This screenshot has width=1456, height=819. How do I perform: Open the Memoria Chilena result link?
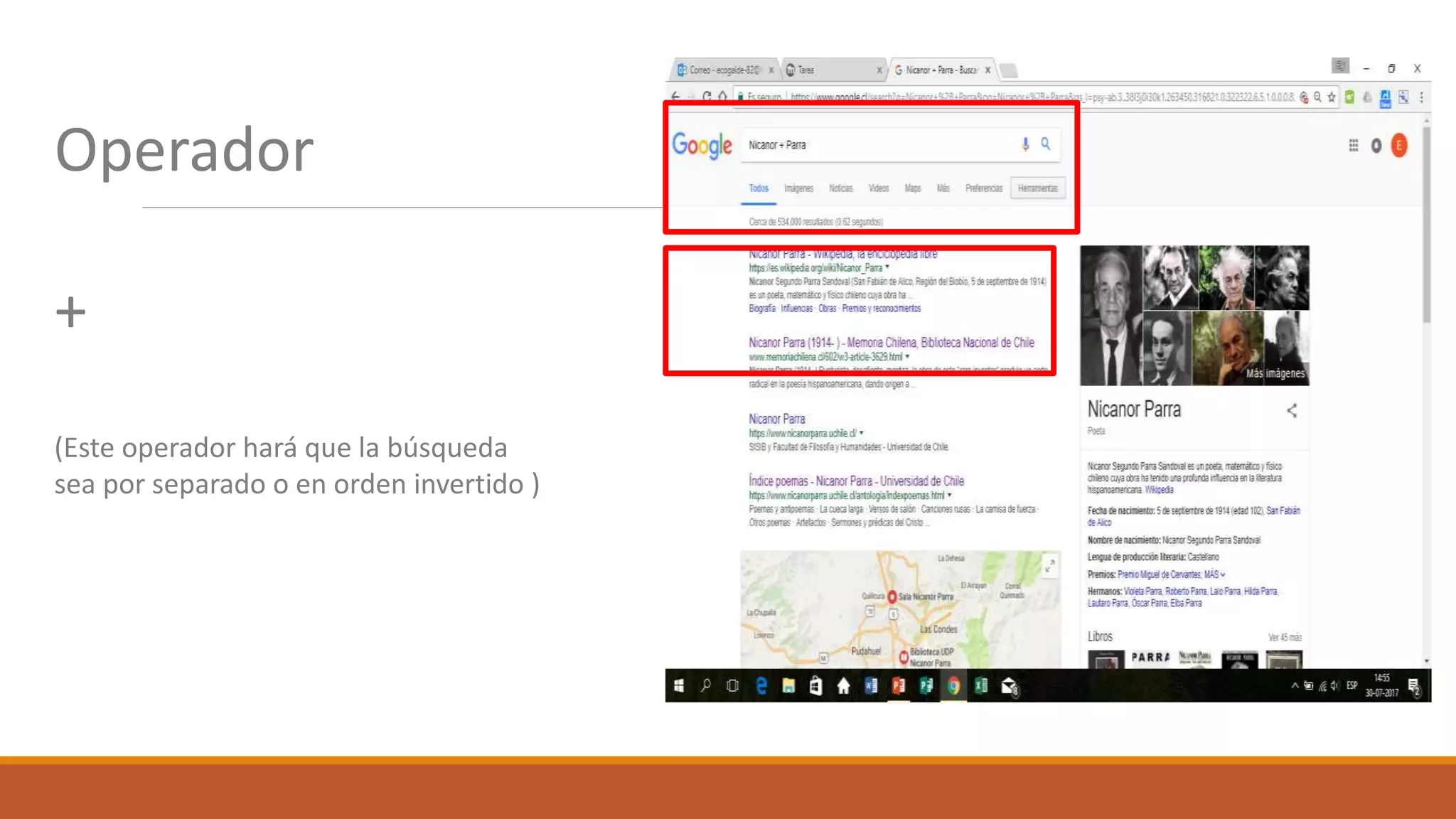[892, 343]
